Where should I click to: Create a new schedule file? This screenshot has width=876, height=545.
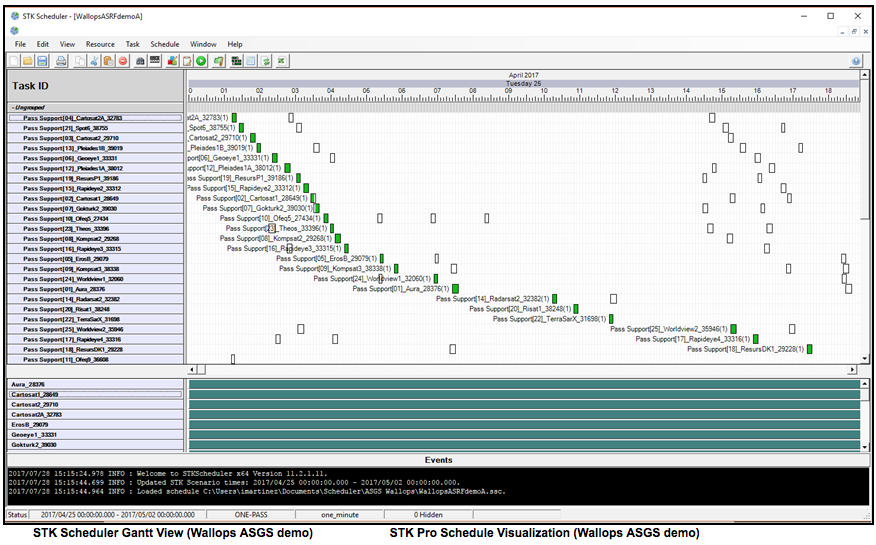click(13, 61)
